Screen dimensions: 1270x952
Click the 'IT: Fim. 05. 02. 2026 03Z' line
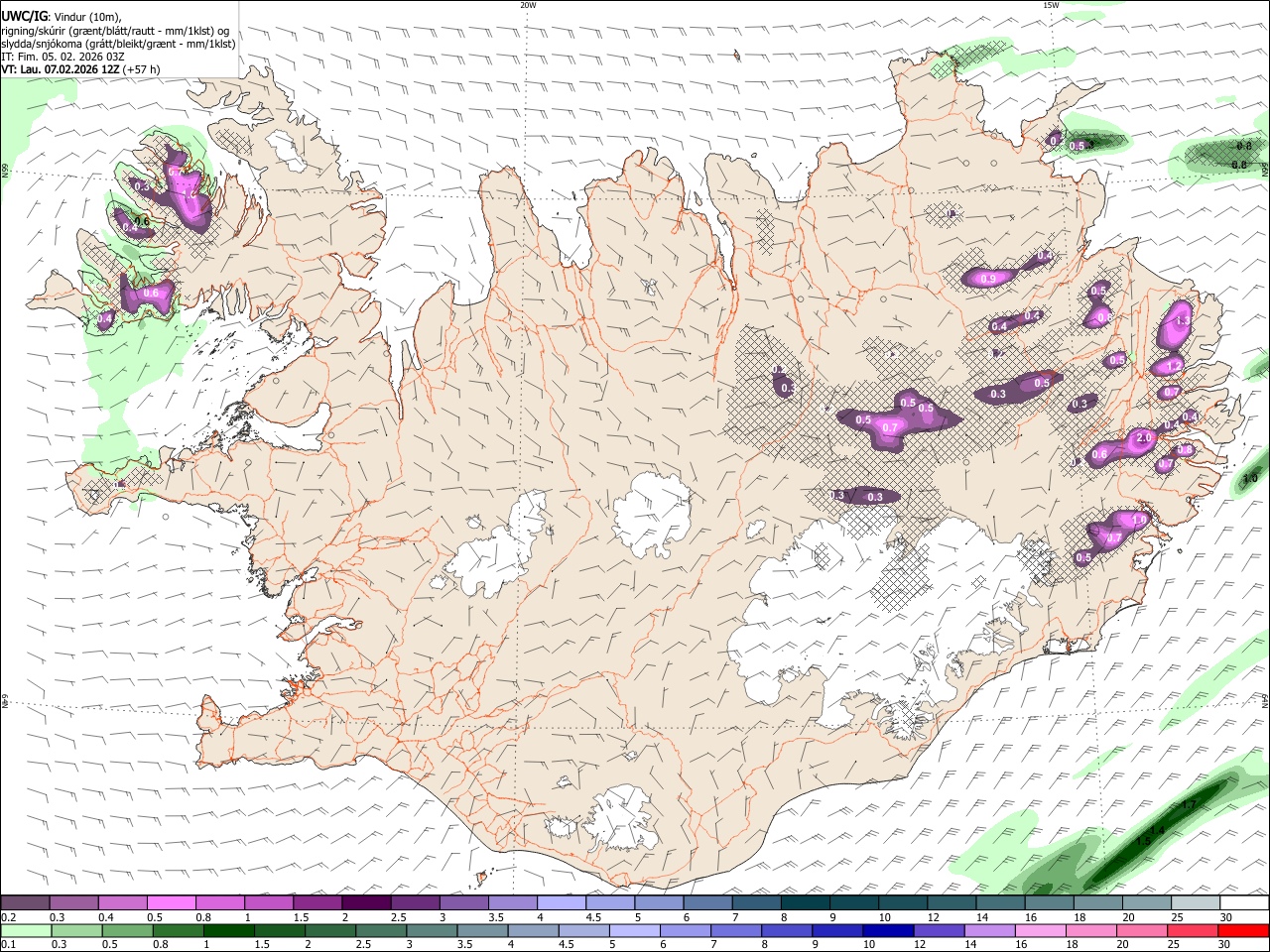[x=63, y=57]
